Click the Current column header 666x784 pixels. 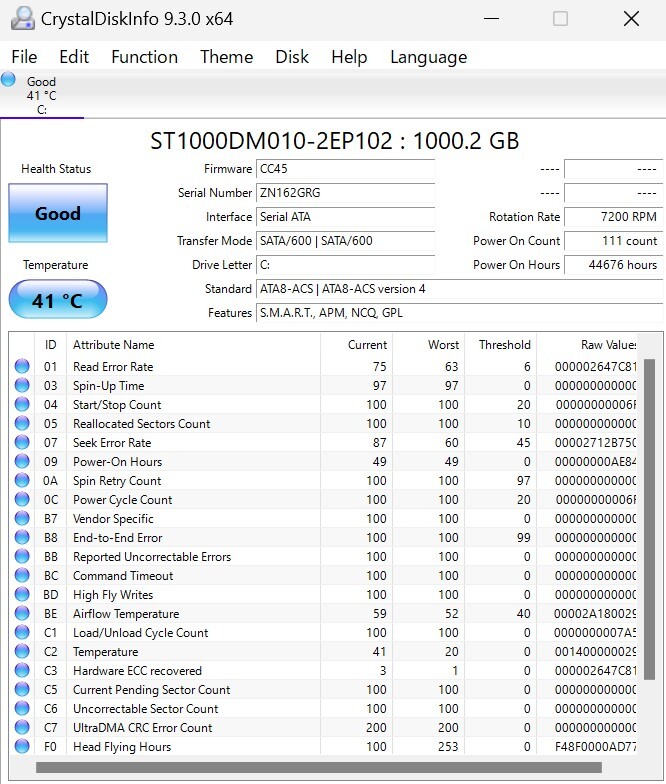point(356,344)
